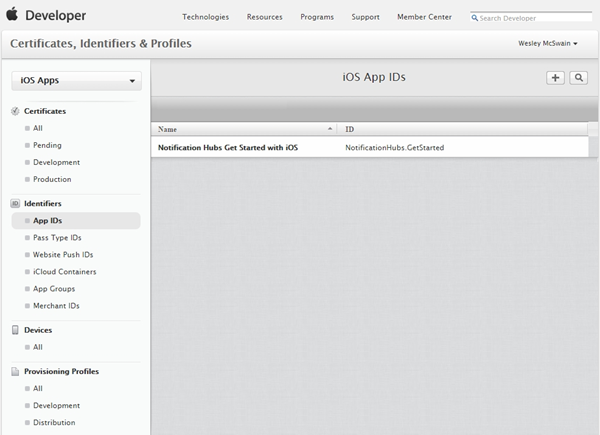Open the Wesley McSwain account menu

pos(548,44)
